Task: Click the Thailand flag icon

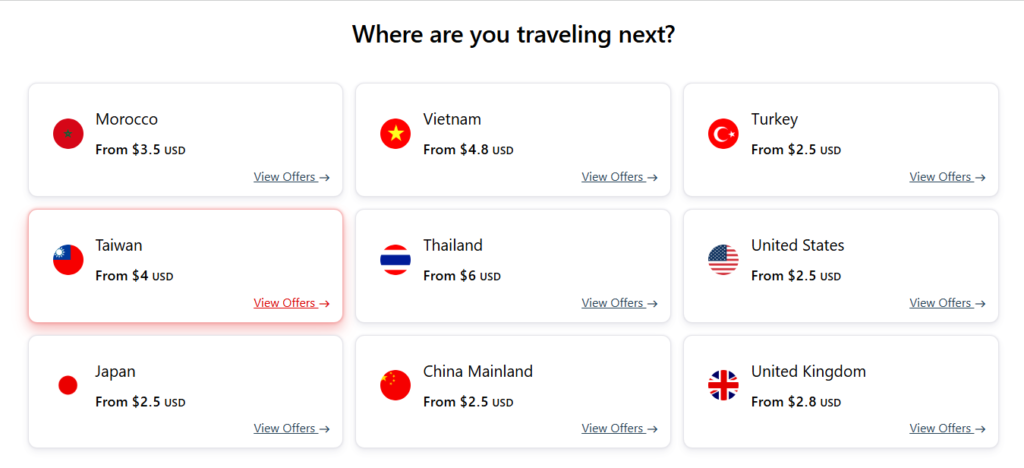Action: coord(396,260)
